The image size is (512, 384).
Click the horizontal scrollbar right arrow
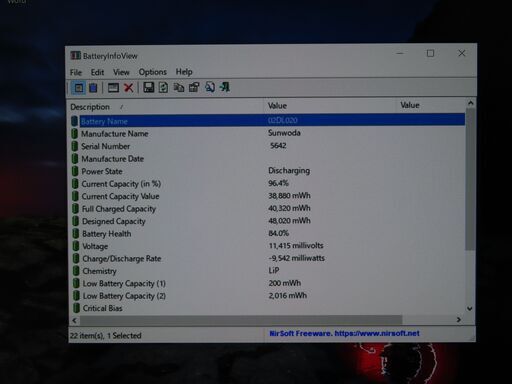click(459, 320)
